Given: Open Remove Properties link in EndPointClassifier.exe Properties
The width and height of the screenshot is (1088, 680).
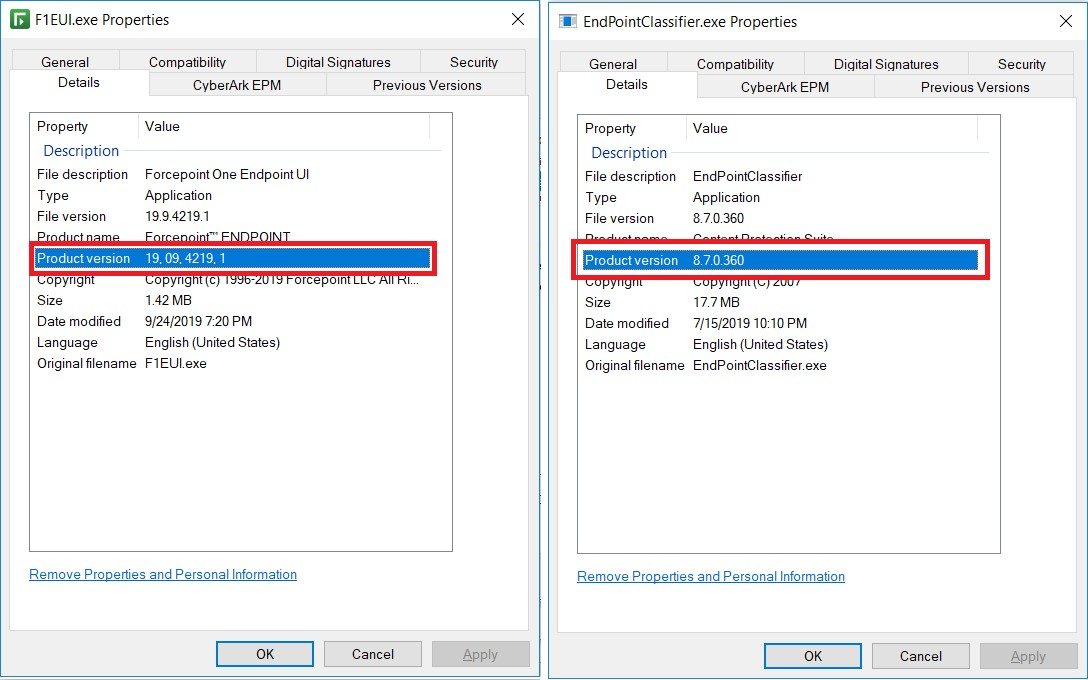Looking at the screenshot, I should click(710, 576).
